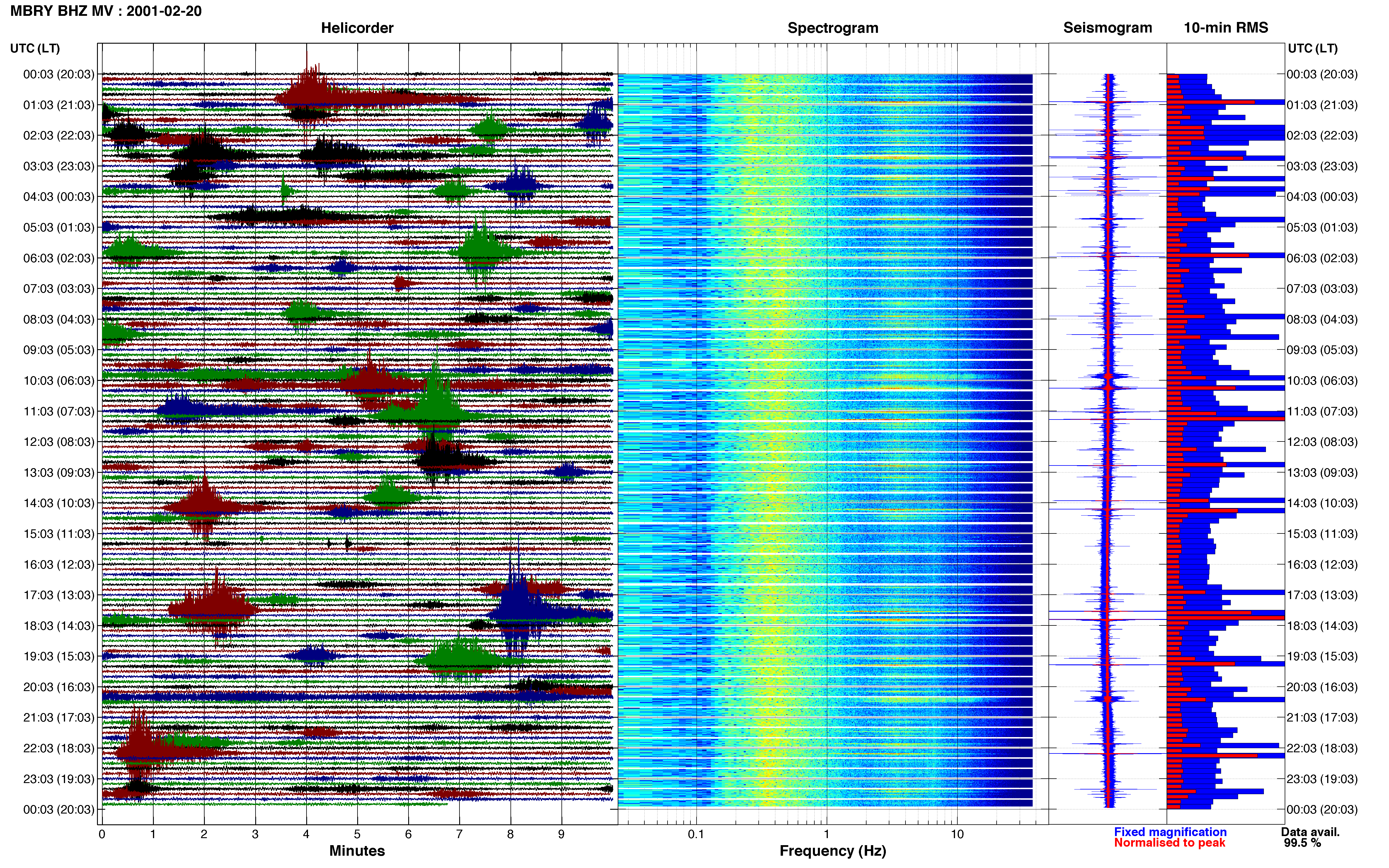Click the left '18:03 (14:03)' time label
1389x868 pixels.
coord(59,626)
